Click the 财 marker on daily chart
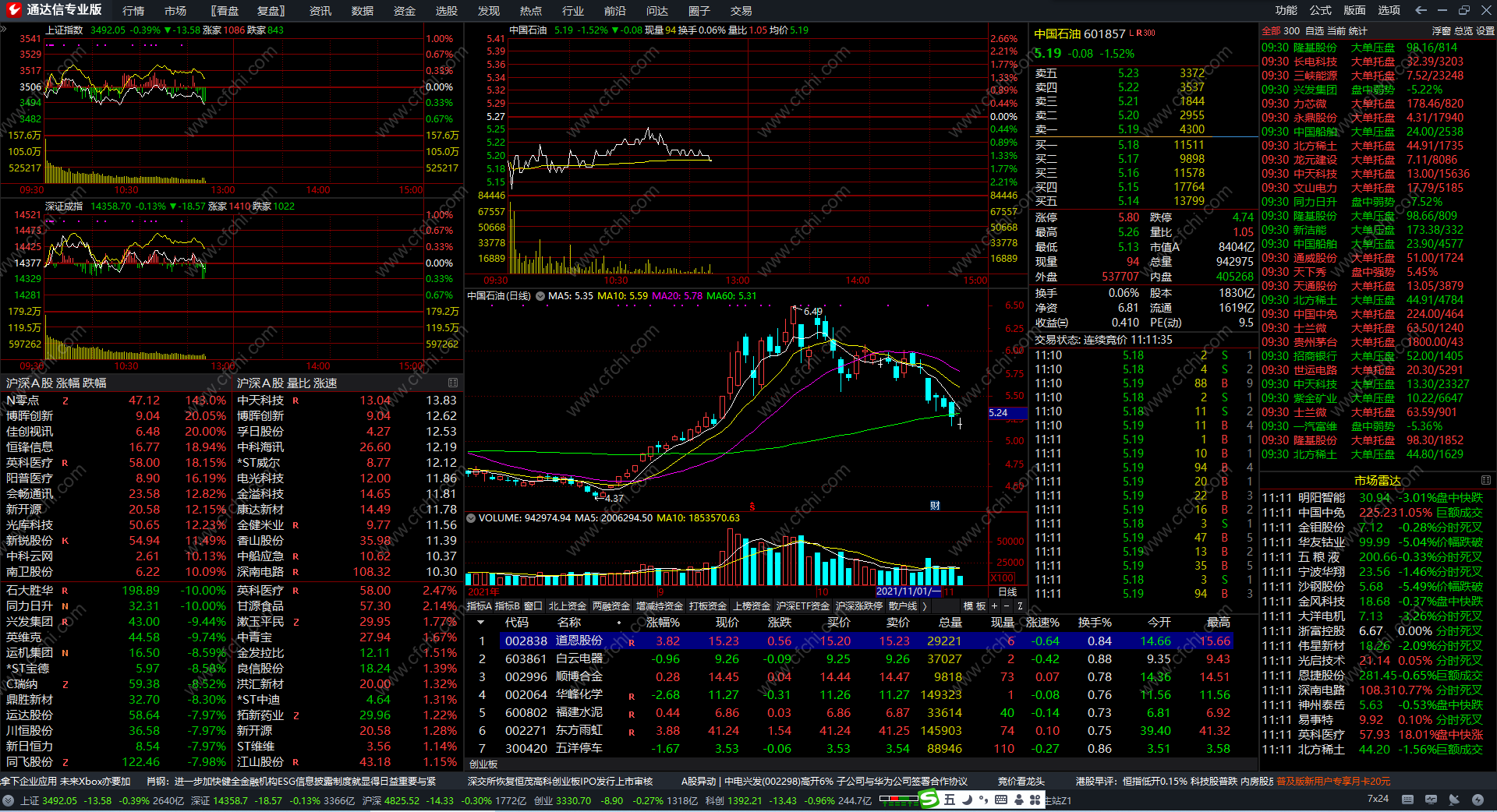 (935, 506)
